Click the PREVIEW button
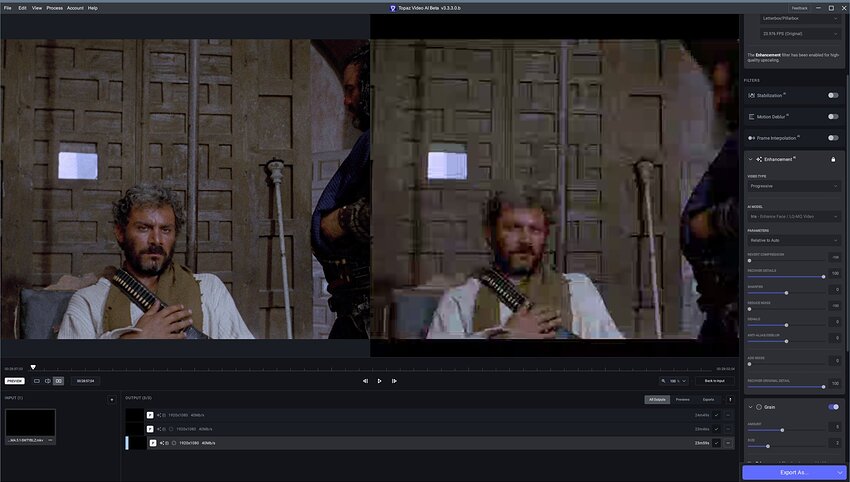Screen dimensions: 850x482 (15, 381)
